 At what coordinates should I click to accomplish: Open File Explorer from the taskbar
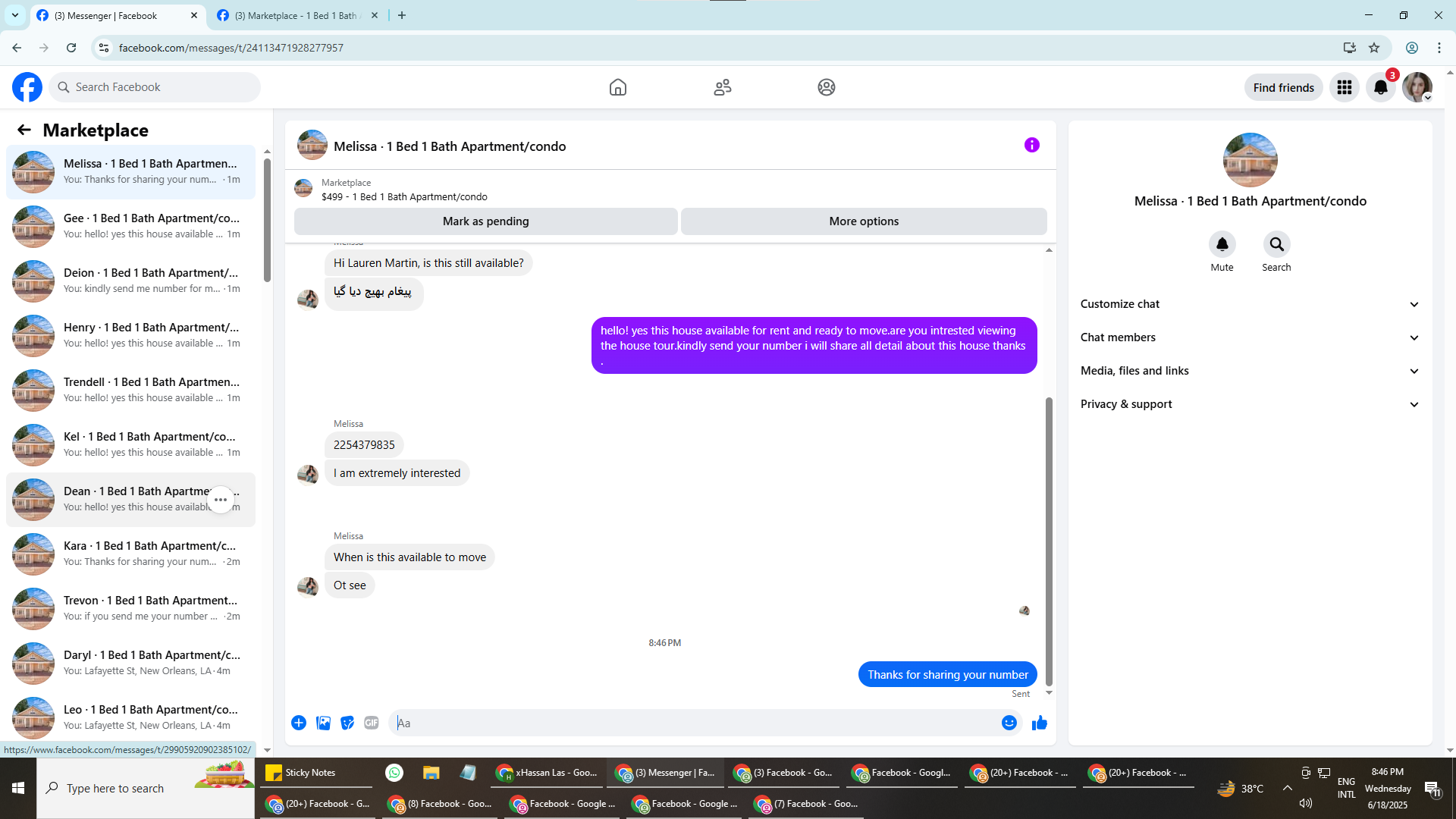tap(431, 773)
